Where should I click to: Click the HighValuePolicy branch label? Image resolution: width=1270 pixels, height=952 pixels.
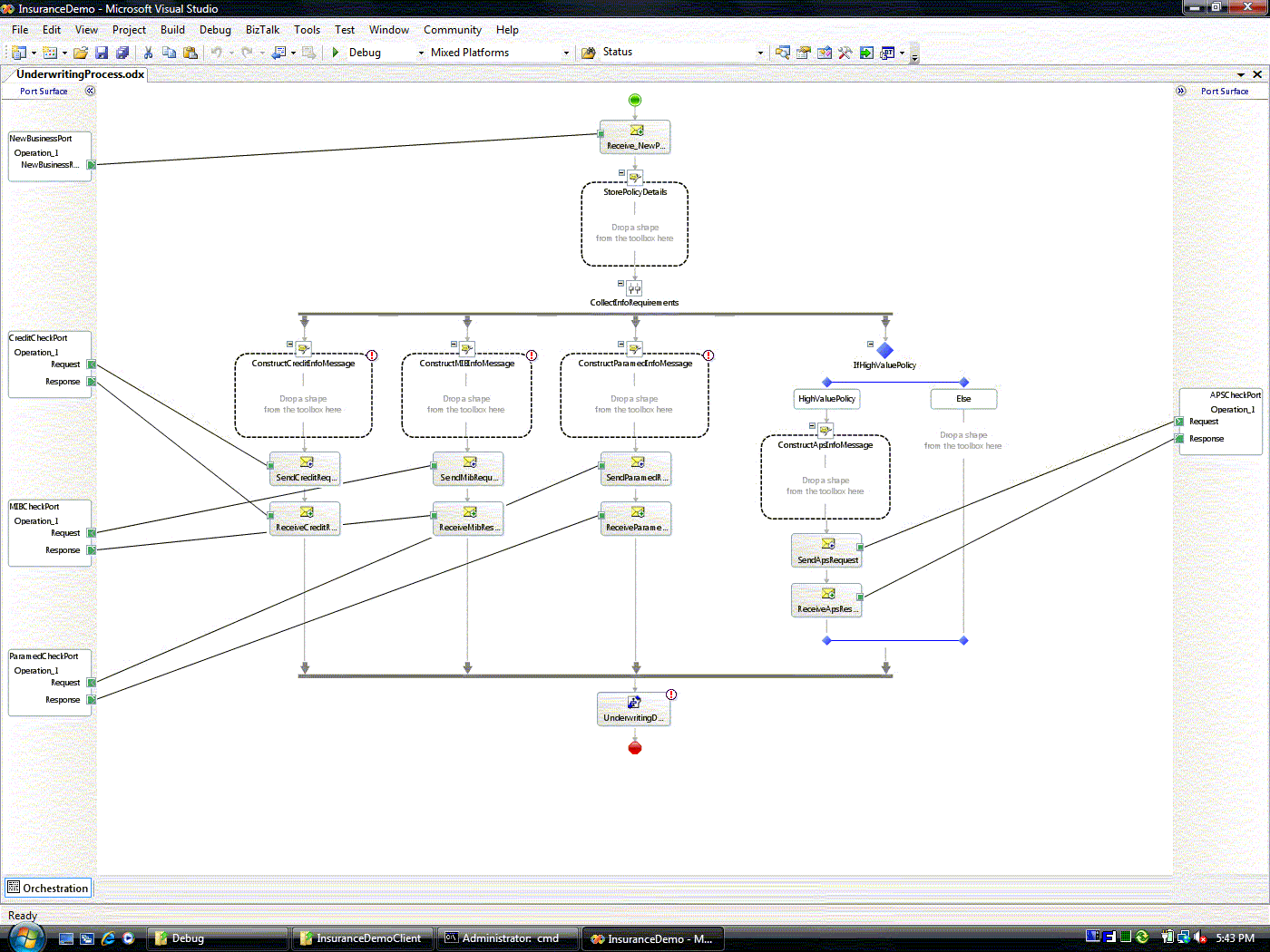(x=826, y=399)
